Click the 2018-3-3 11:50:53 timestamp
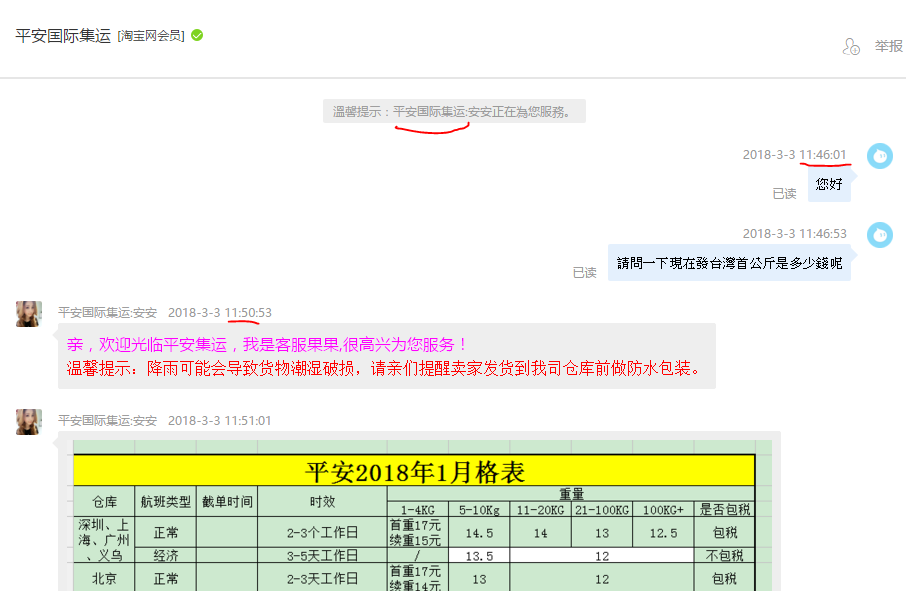Viewport: 906px width, 591px height. pyautogui.click(x=220, y=313)
